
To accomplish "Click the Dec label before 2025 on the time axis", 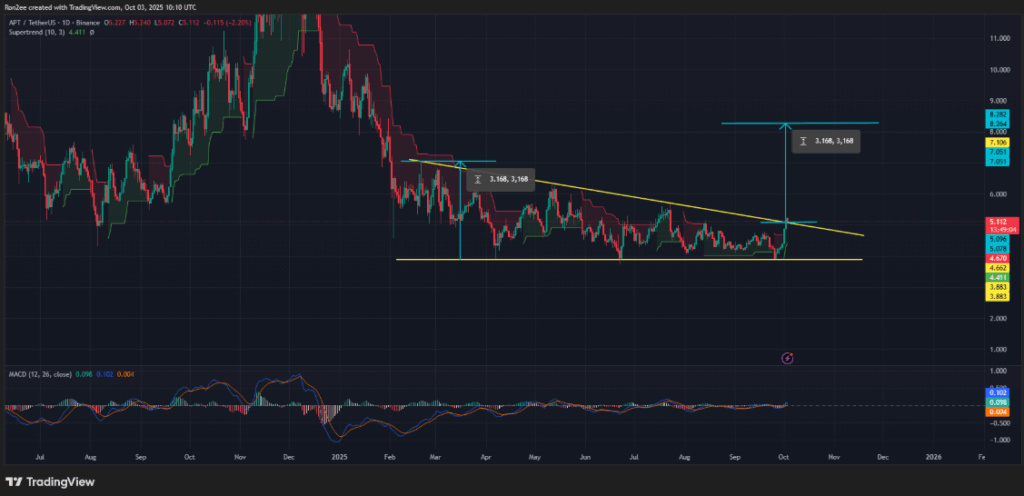I will 288,455.
